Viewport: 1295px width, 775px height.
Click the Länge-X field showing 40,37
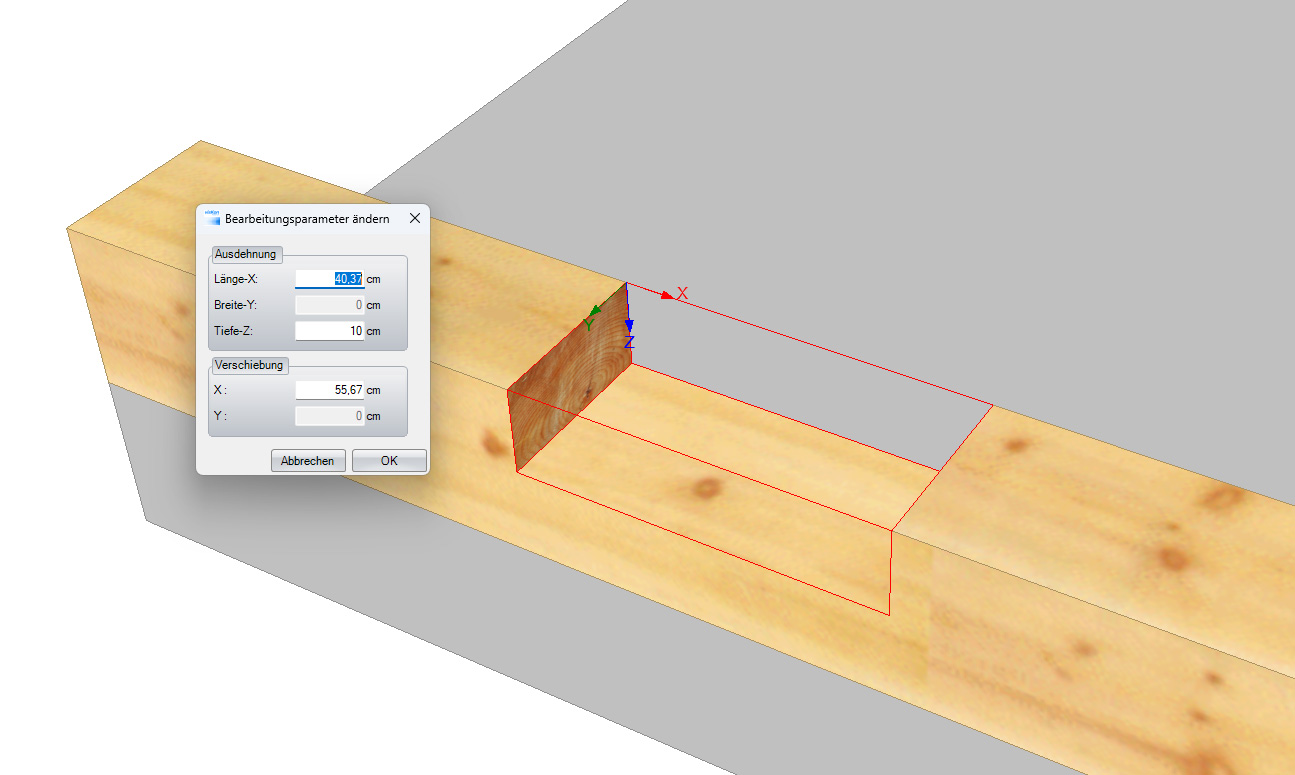pyautogui.click(x=330, y=279)
